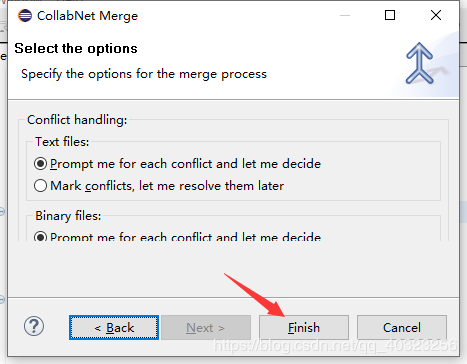Click the blog.csdn.net watermark URL
The height and width of the screenshot is (364, 467).
tap(335, 345)
